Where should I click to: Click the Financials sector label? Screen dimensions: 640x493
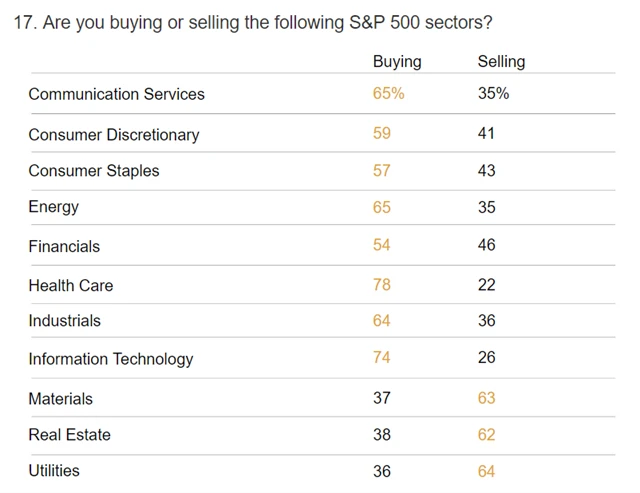[x=64, y=246]
